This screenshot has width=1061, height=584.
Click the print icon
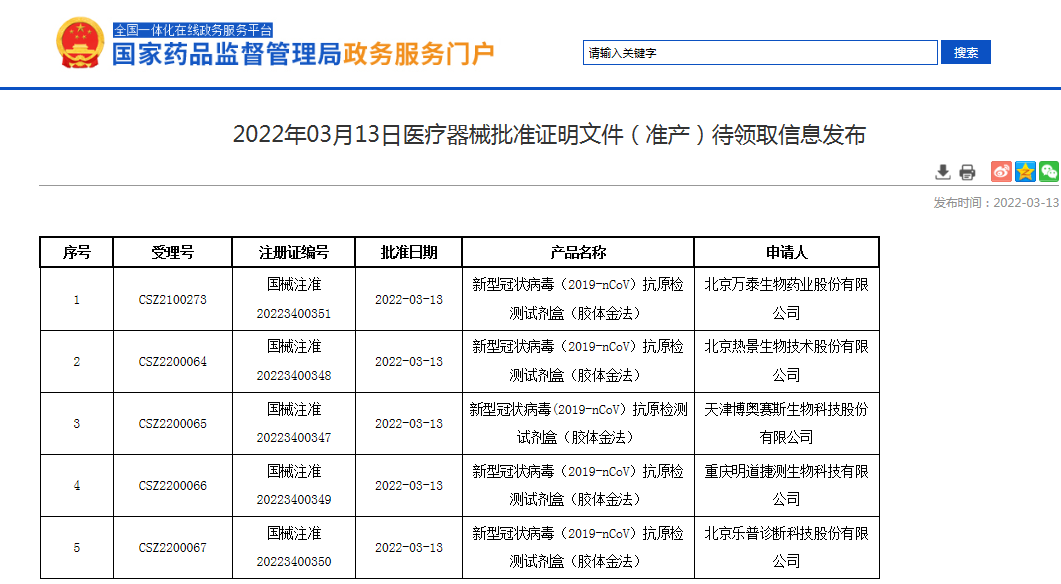click(x=968, y=172)
